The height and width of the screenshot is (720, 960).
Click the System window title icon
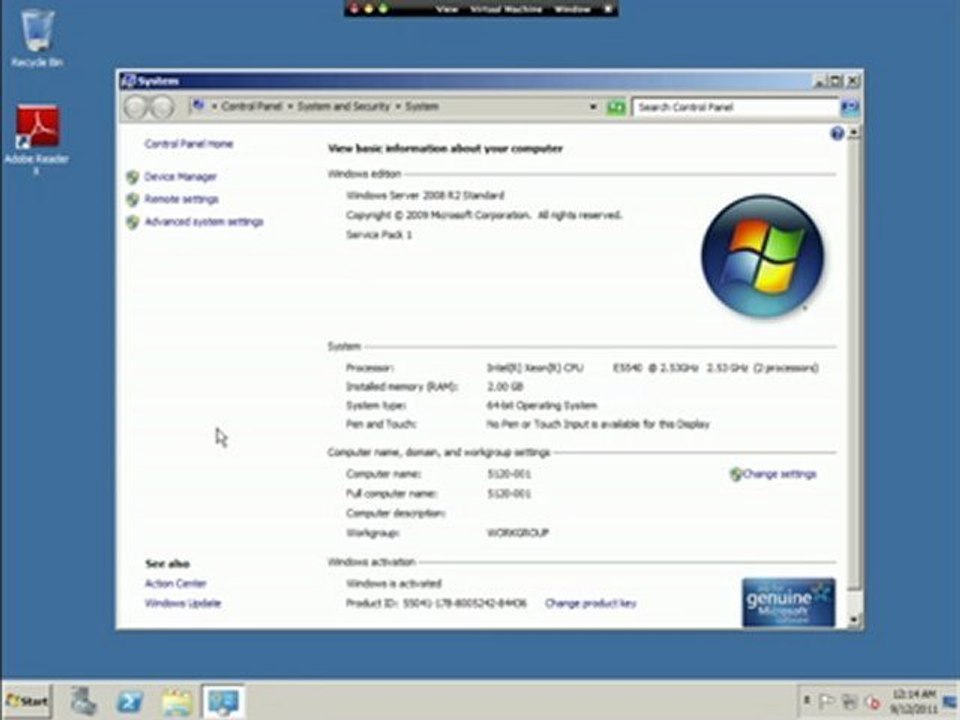(128, 81)
